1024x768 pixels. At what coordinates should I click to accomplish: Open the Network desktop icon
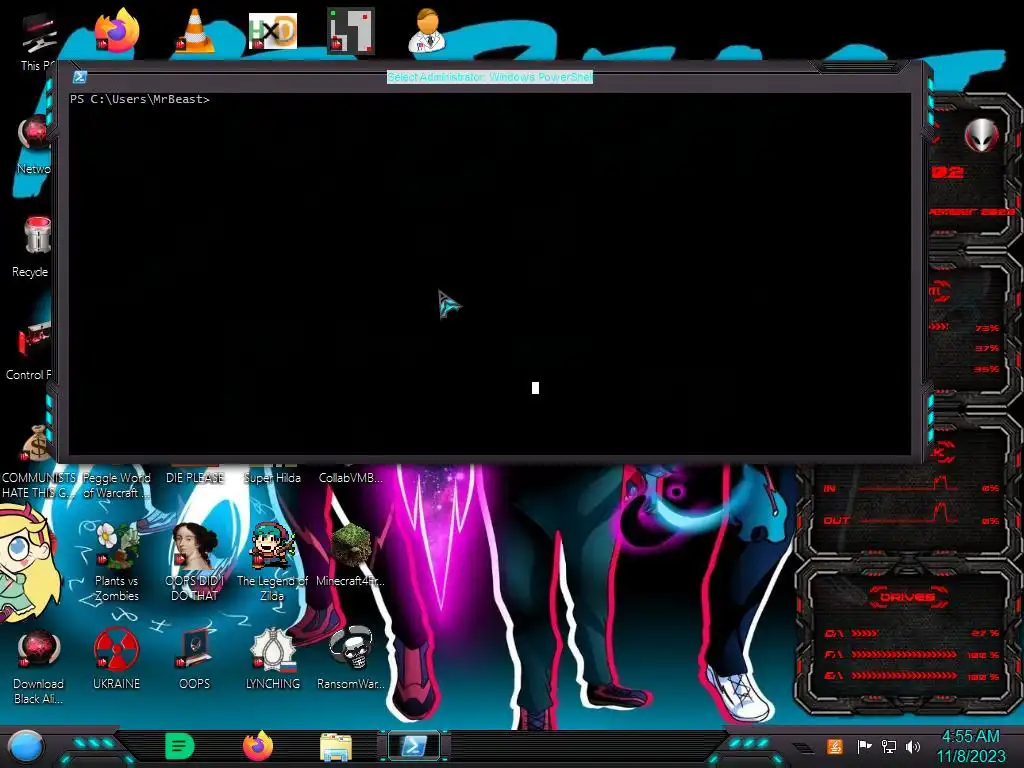pyautogui.click(x=34, y=145)
